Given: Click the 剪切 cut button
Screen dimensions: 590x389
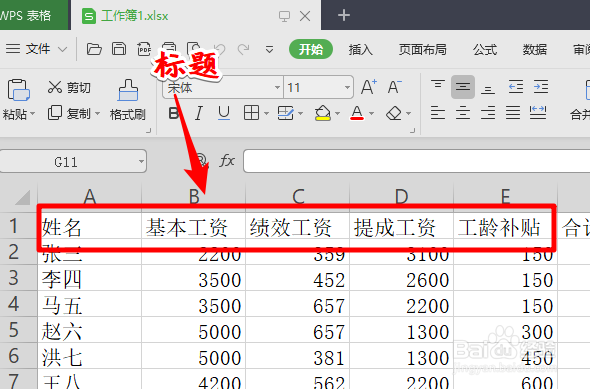Looking at the screenshot, I should click(x=69, y=87).
